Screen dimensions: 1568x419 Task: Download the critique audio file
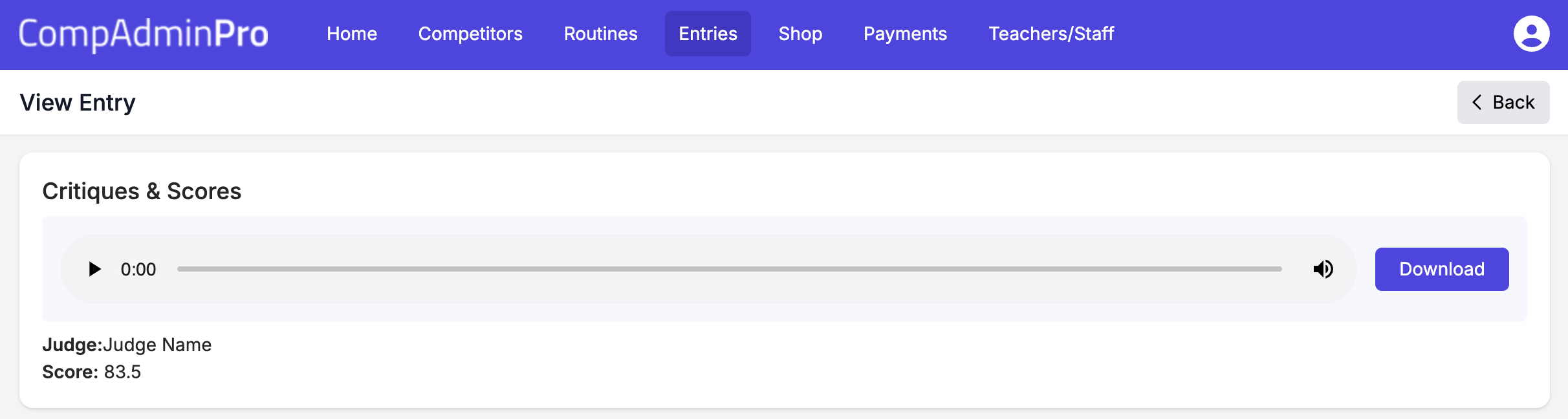[x=1442, y=269]
